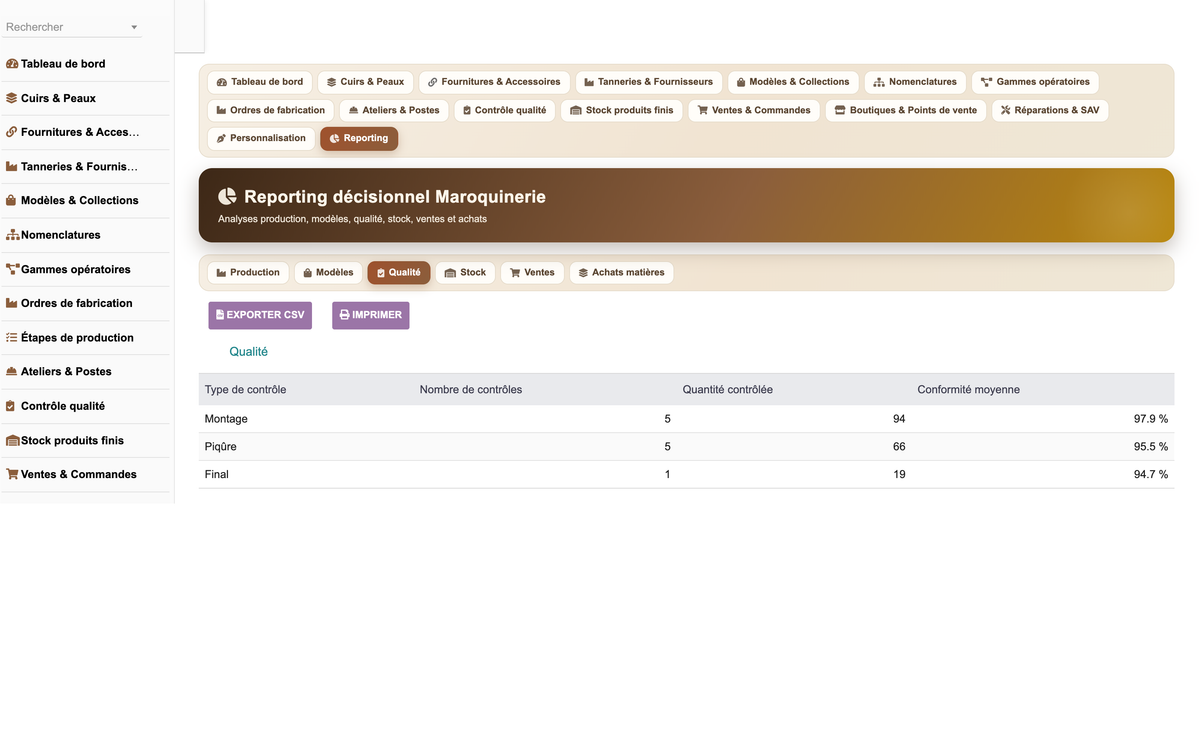Click the sidebar Ateliers & Postes icon
Image resolution: width=1200 pixels, height=743 pixels.
12,371
